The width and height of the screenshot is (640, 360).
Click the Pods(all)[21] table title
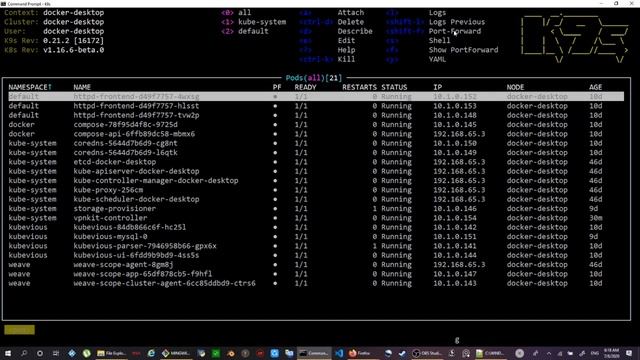pos(313,78)
